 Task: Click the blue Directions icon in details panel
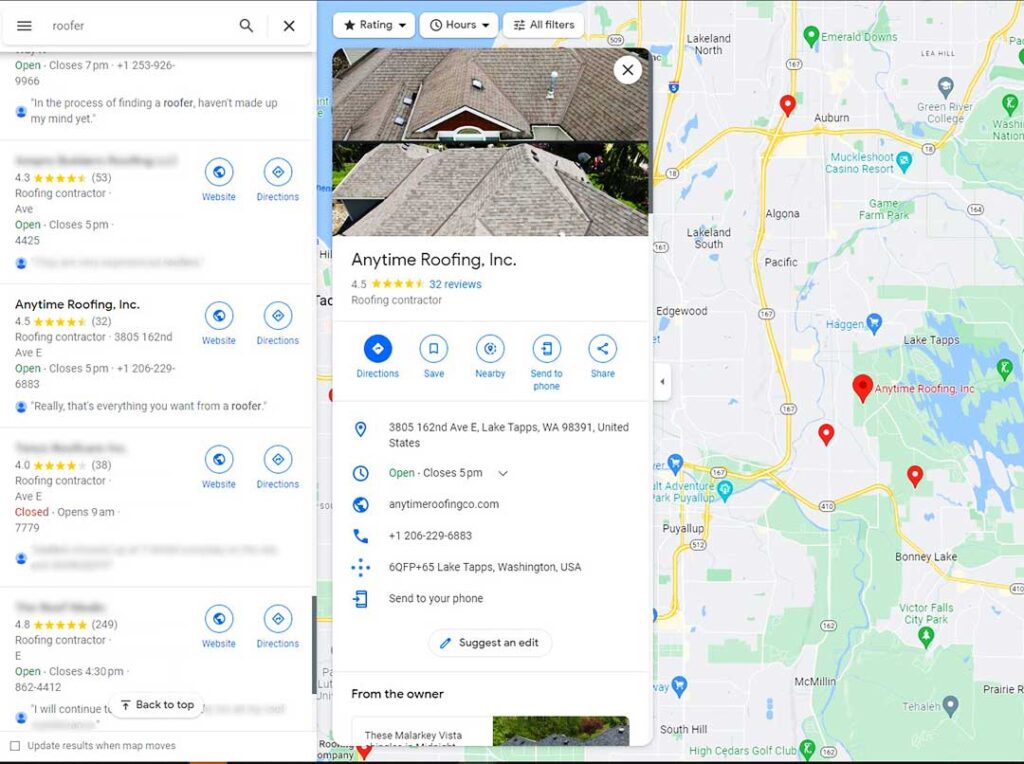coord(377,349)
